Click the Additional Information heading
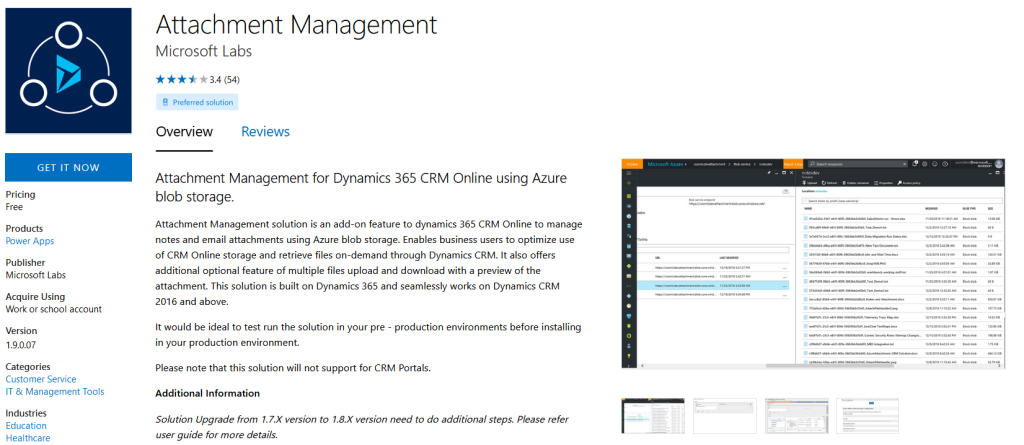Screen dimensions: 1024x445 click(208, 393)
